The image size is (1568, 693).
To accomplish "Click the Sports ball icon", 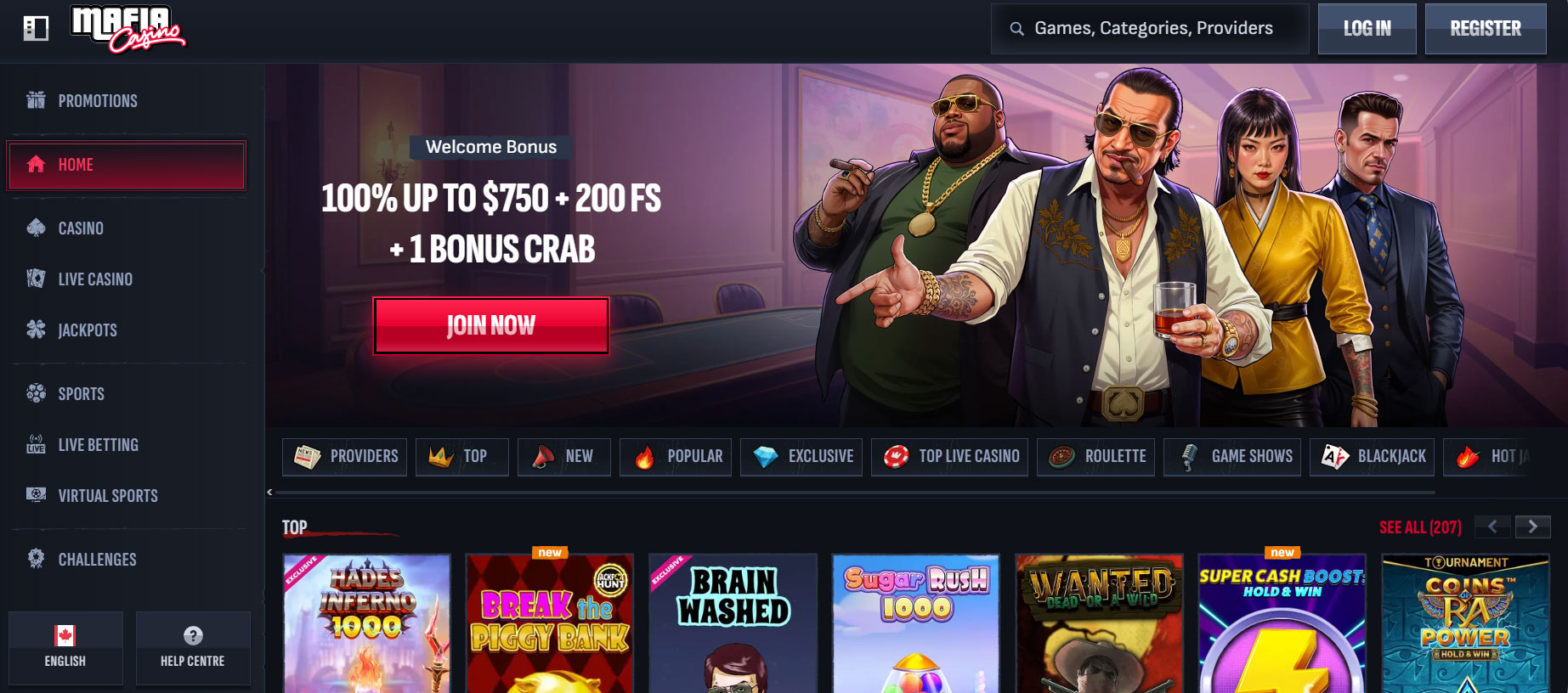I will tap(36, 393).
